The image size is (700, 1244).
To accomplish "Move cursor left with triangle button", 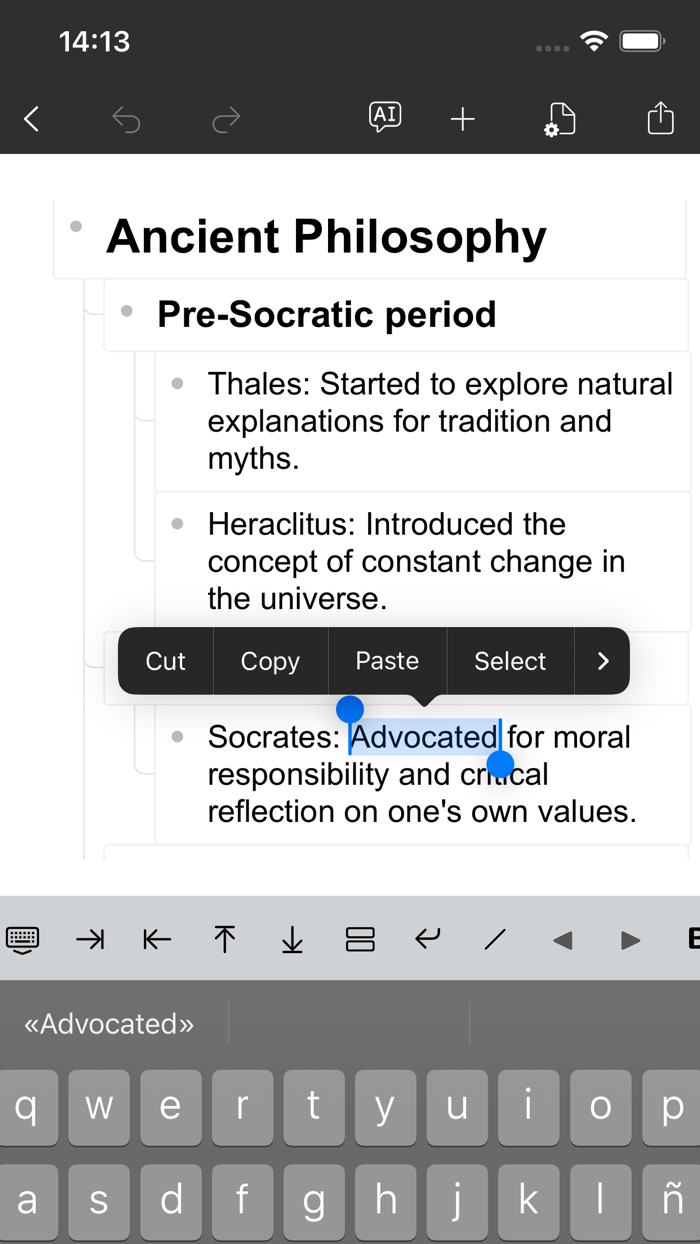I will [563, 940].
